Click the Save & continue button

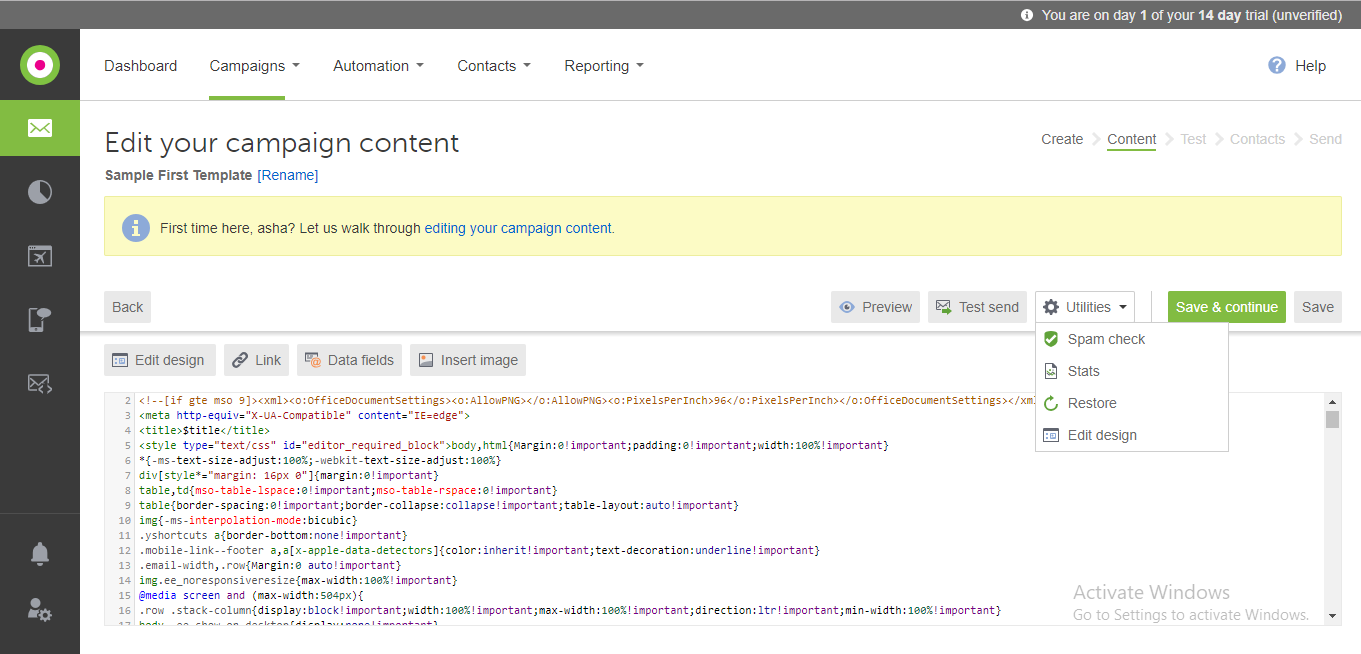point(1226,307)
